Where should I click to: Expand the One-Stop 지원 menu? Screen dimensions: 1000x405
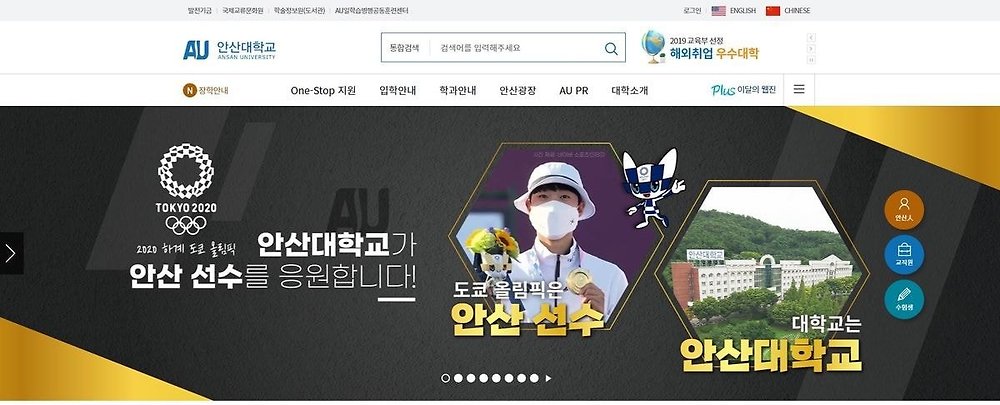[323, 91]
